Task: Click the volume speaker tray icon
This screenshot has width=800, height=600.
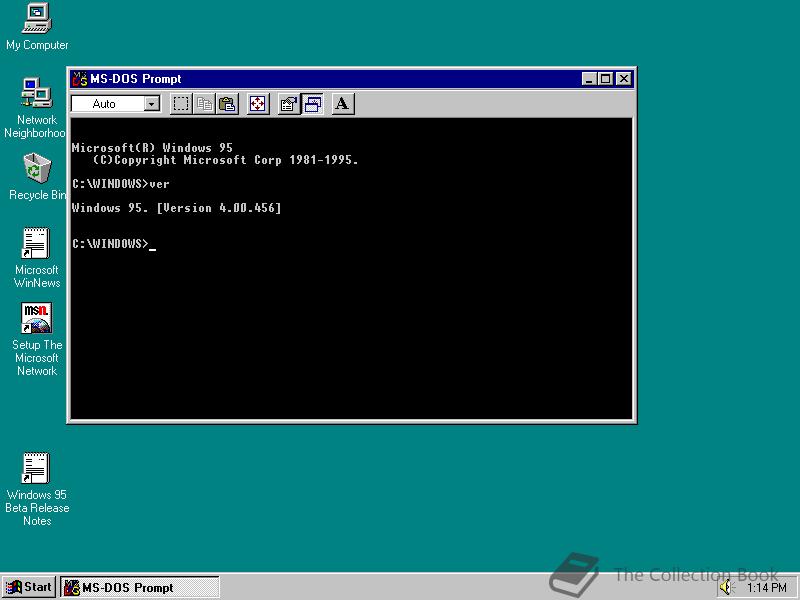Action: point(726,588)
